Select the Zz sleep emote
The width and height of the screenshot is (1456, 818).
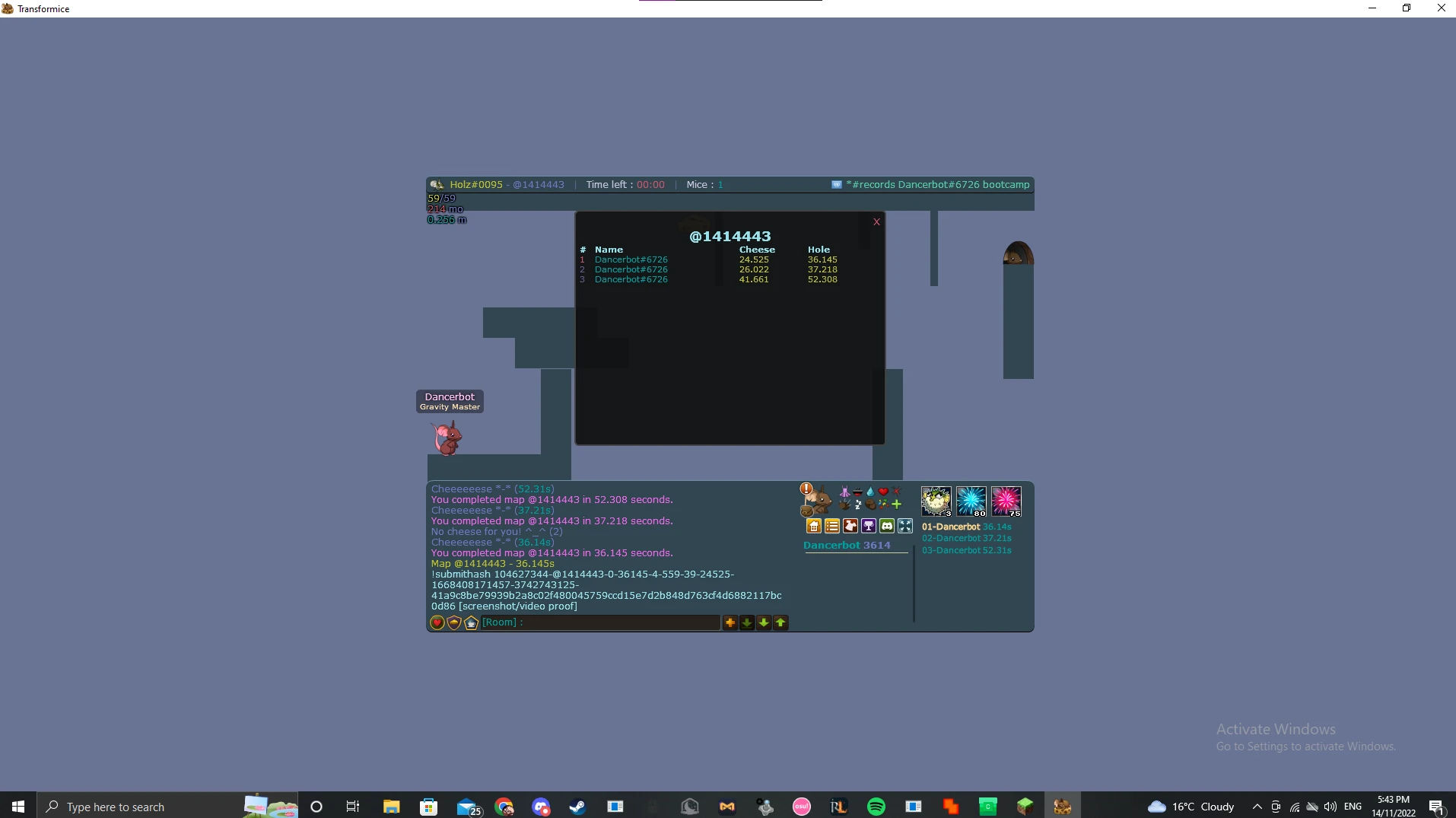pyautogui.click(x=857, y=504)
